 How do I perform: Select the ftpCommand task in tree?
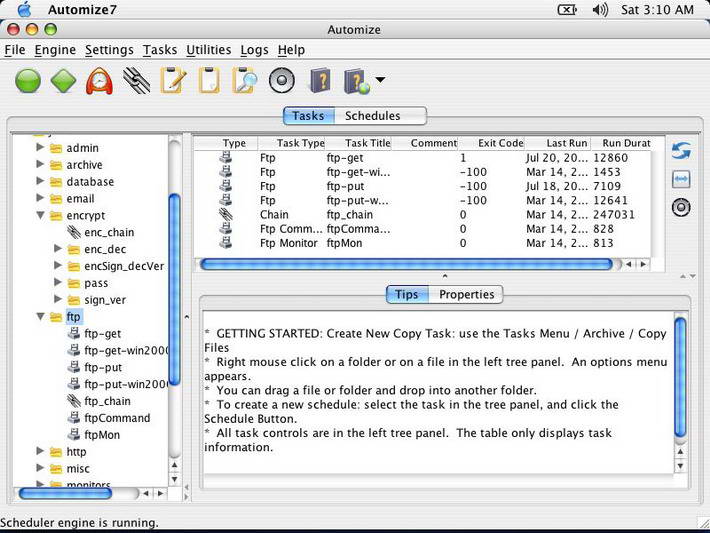click(116, 418)
